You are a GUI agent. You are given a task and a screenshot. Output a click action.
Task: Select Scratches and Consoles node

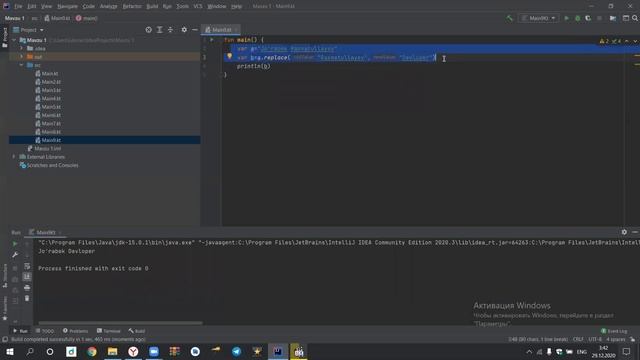49,165
